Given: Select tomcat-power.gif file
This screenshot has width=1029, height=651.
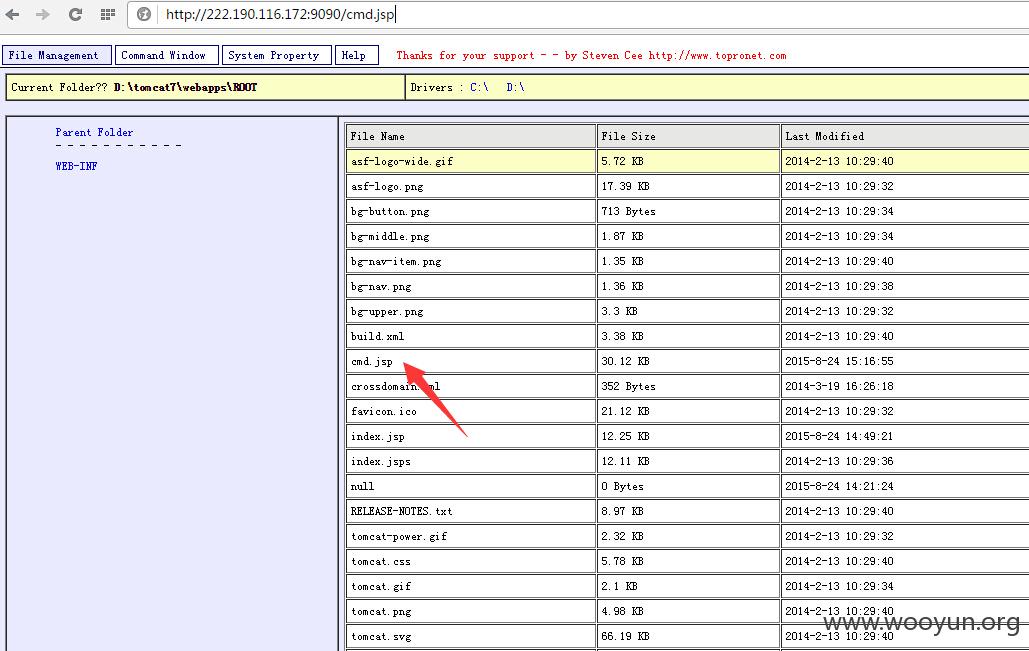Looking at the screenshot, I should tap(399, 536).
